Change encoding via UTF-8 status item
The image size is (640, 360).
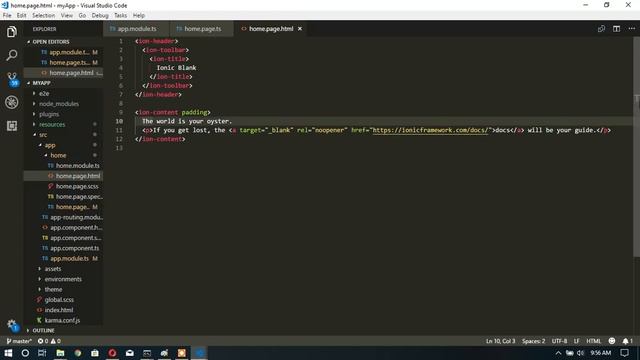(559, 341)
